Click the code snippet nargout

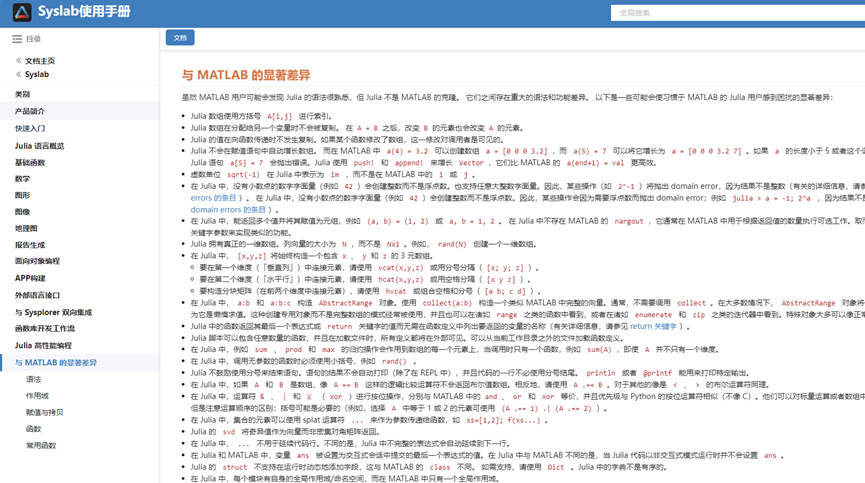tap(629, 221)
